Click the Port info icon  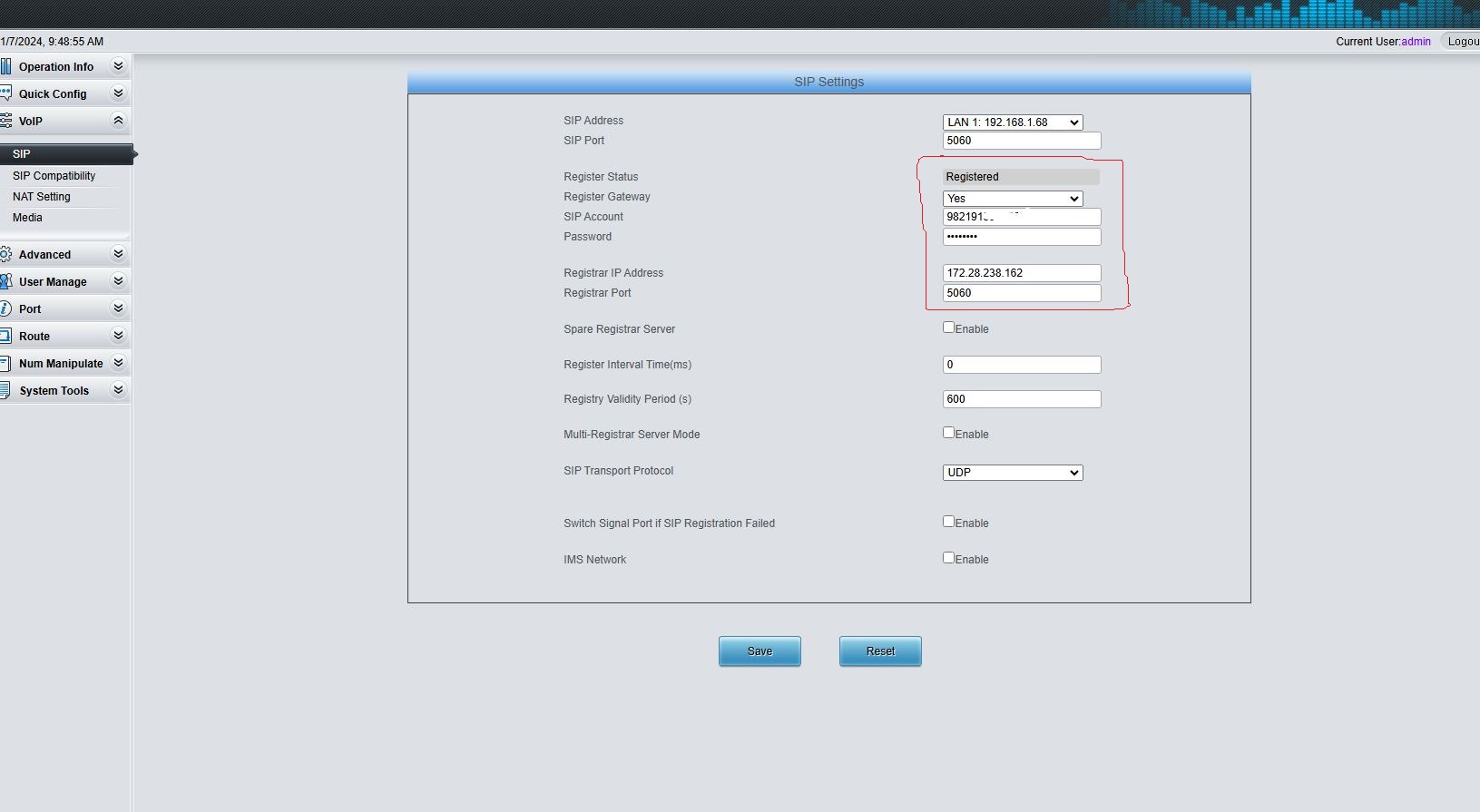pos(5,308)
